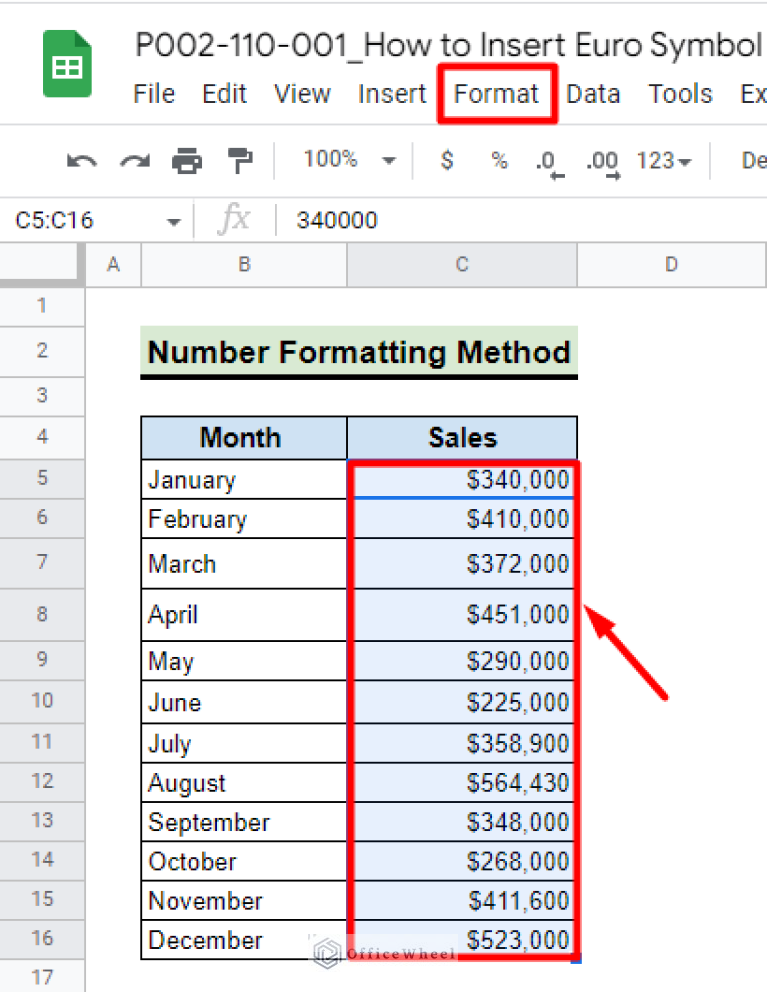Click the fx formula label
This screenshot has width=767, height=992.
pos(233,220)
